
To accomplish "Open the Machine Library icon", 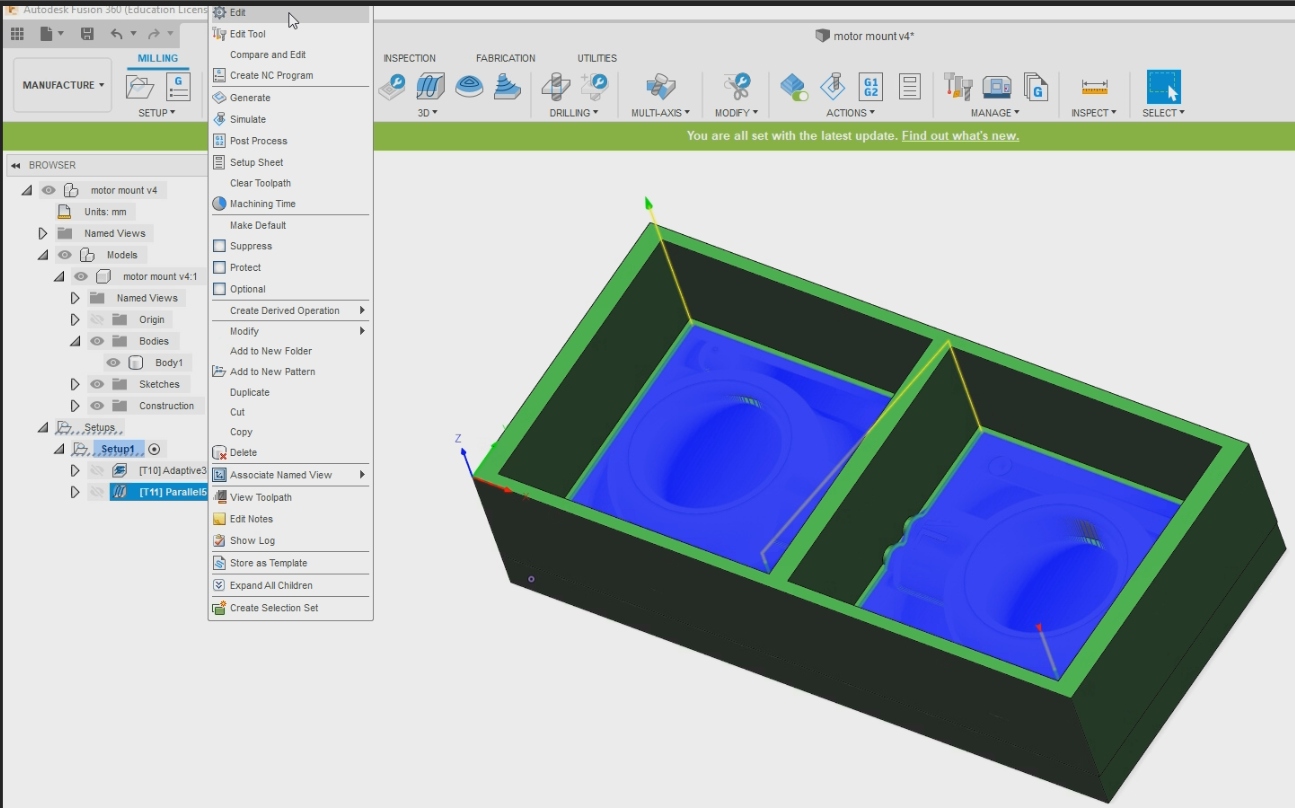I will 997,87.
